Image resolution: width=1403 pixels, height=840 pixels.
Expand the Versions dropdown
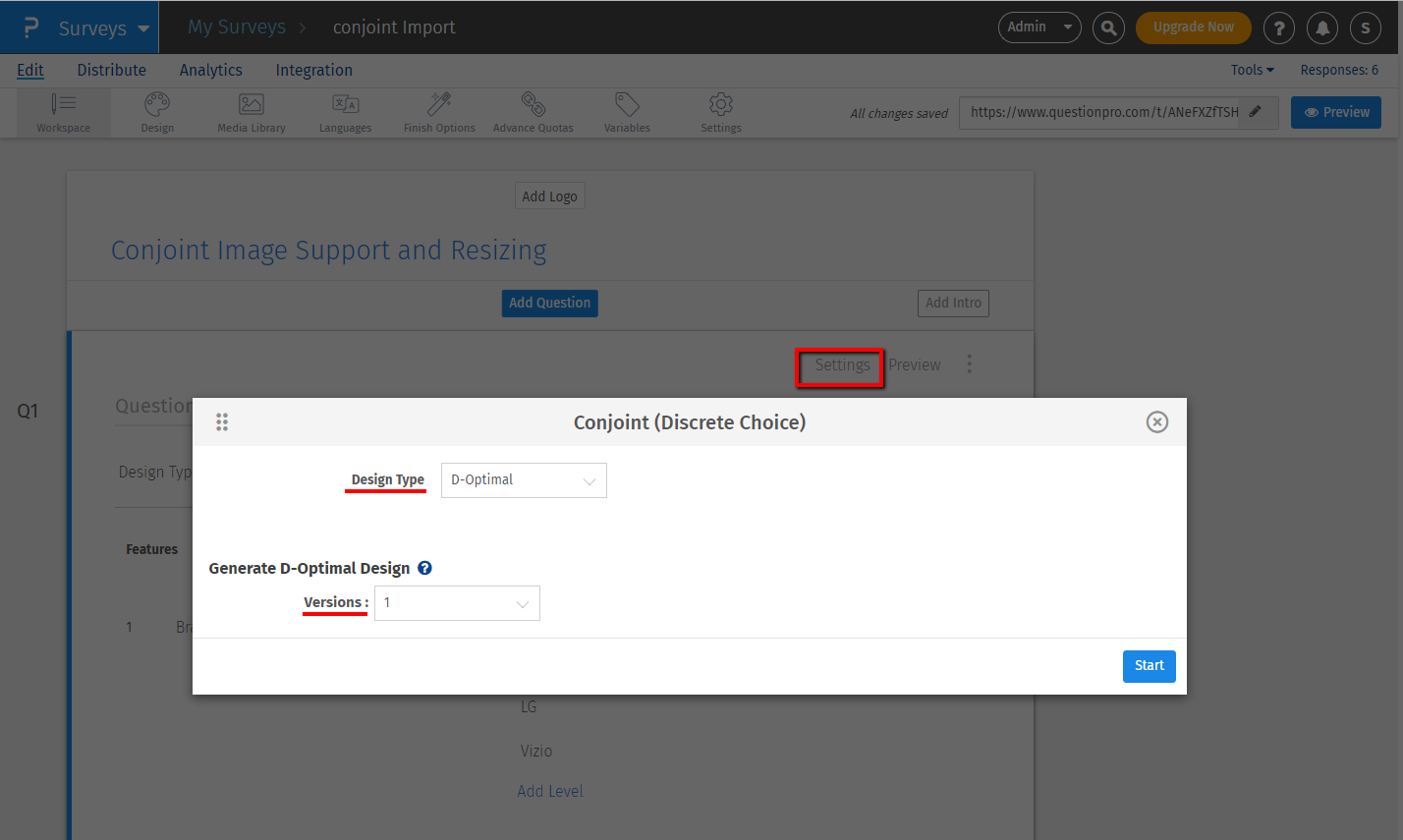(457, 603)
